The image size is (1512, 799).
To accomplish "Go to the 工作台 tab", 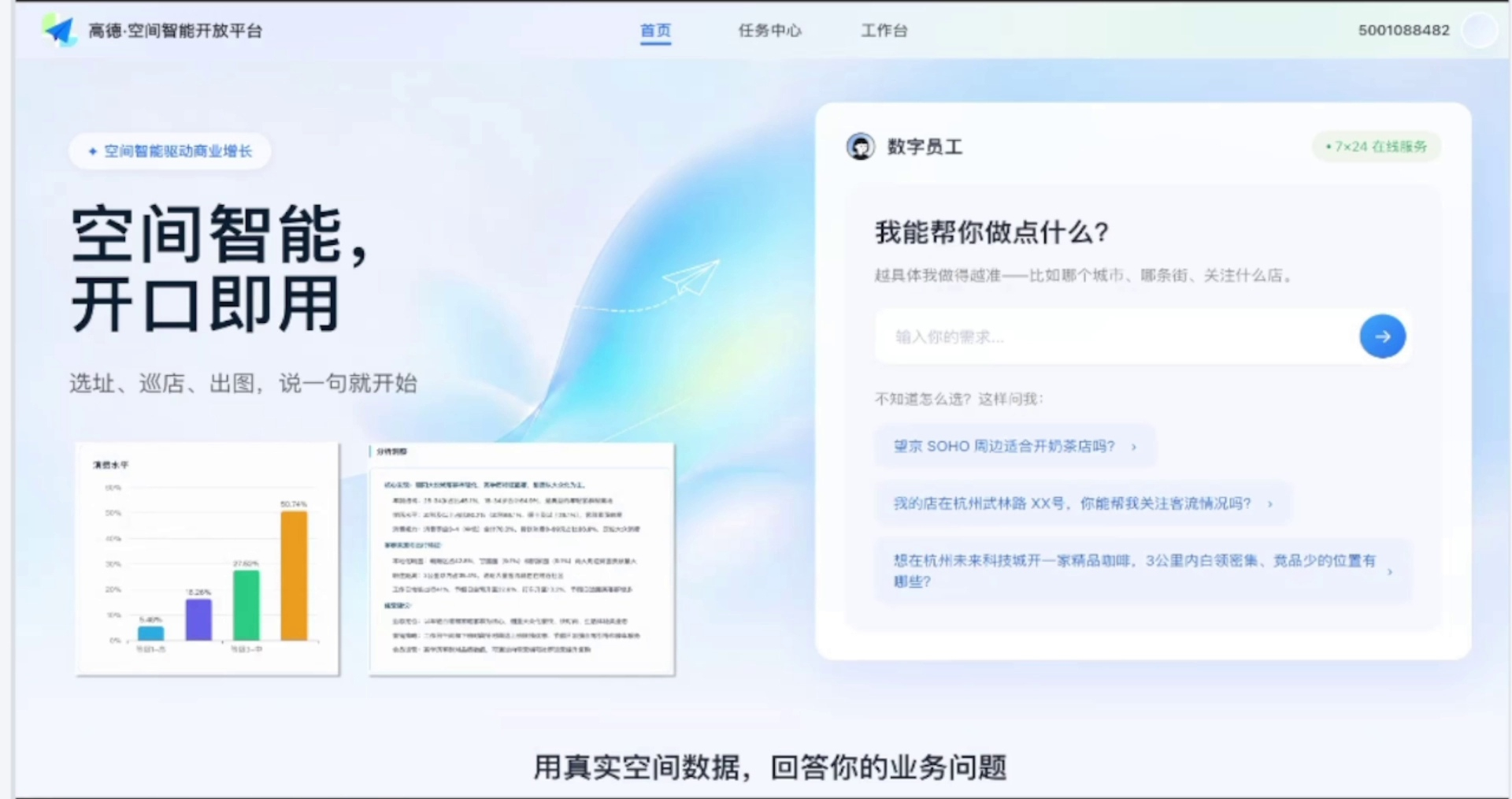I will pyautogui.click(x=884, y=31).
